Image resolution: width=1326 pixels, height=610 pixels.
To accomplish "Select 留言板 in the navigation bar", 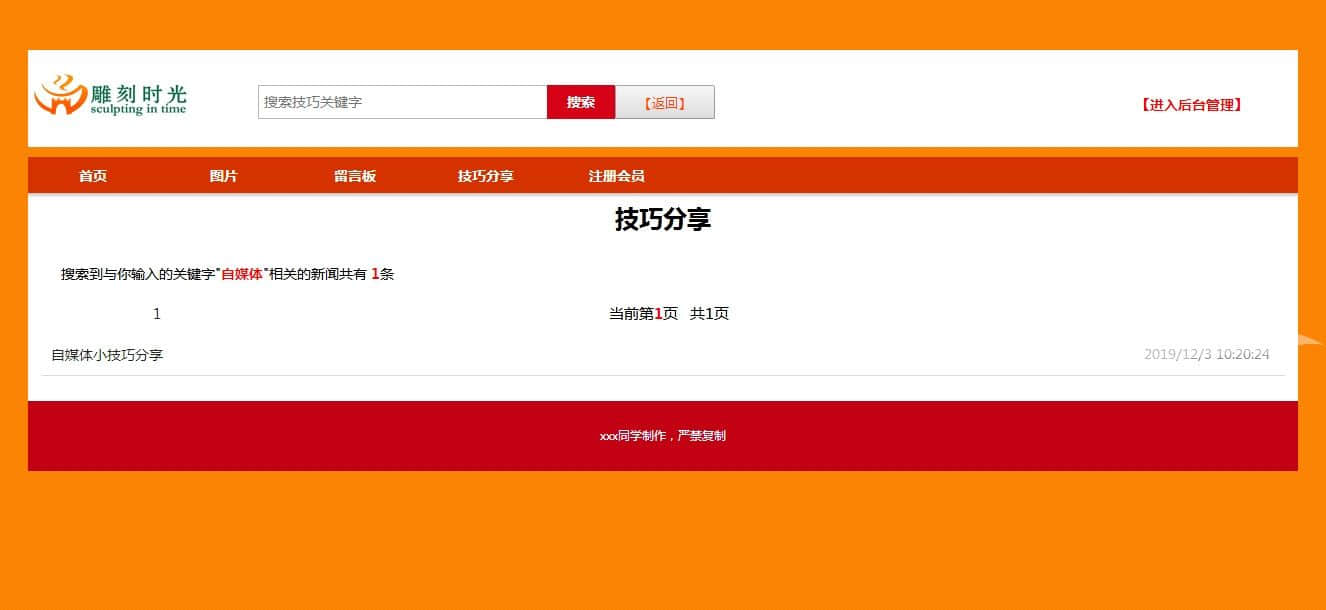I will (355, 176).
